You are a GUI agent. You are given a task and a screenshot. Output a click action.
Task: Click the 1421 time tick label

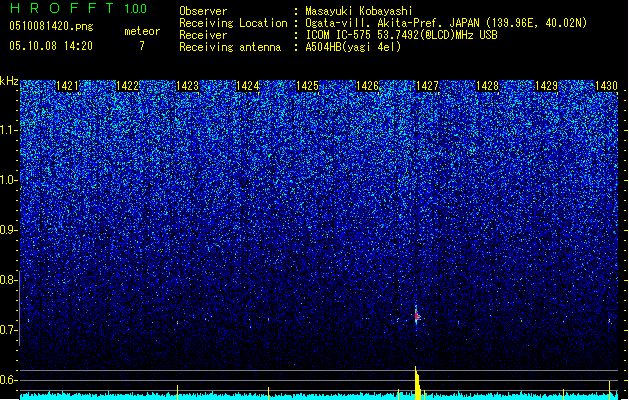67,86
